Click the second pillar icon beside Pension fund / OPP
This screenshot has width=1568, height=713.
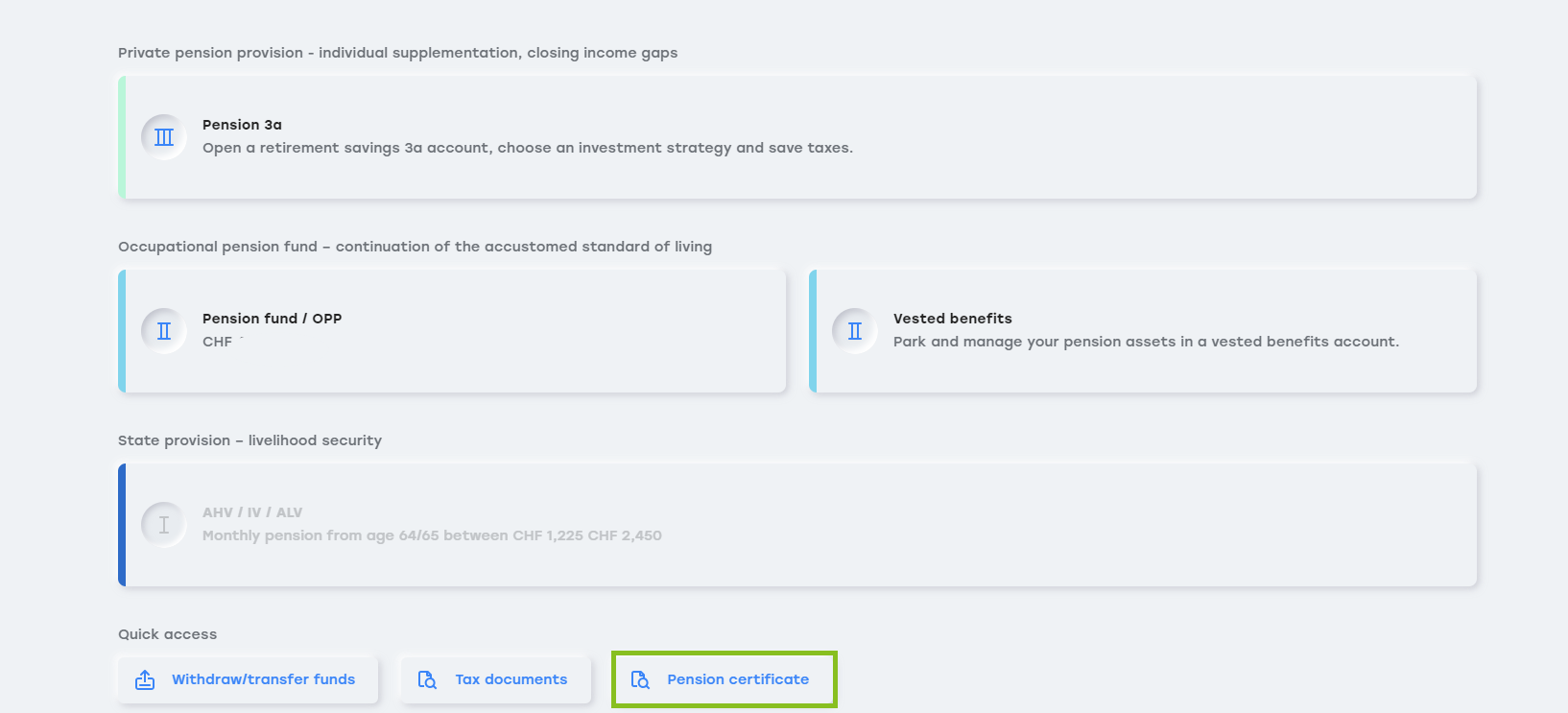[x=164, y=331]
